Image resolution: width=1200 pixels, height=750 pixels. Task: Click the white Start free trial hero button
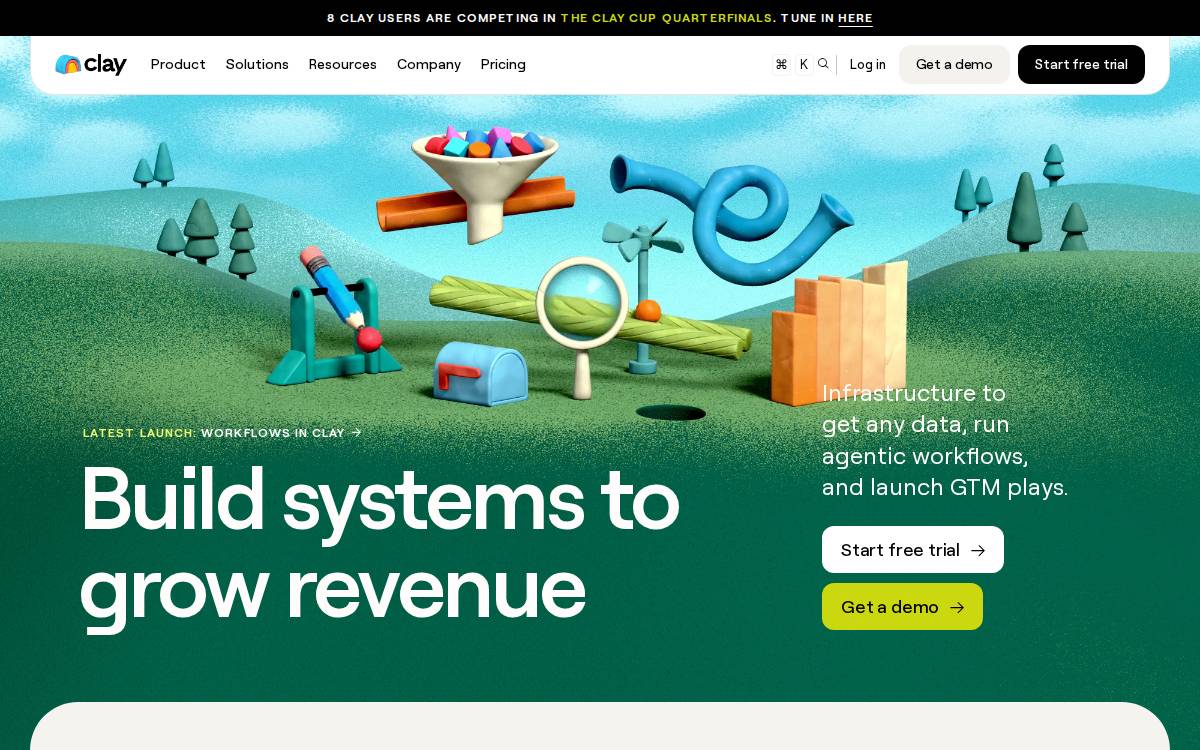pyautogui.click(x=913, y=550)
